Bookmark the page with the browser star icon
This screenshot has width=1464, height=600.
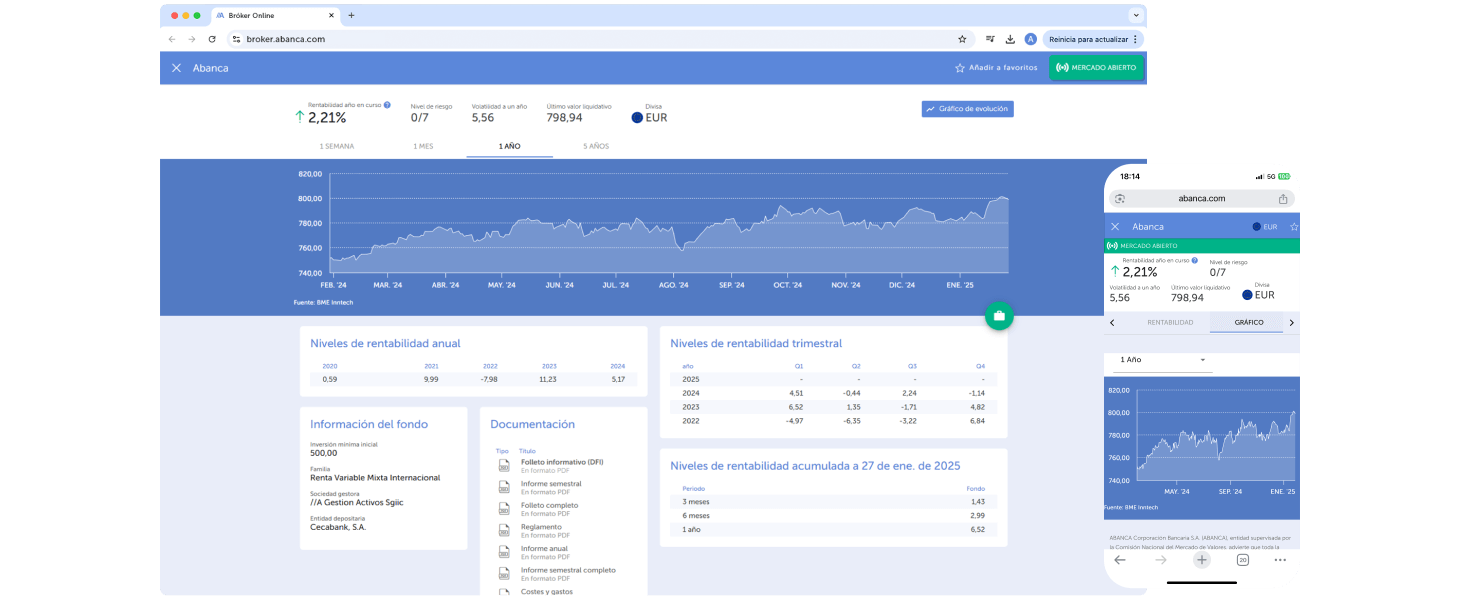pyautogui.click(x=962, y=39)
